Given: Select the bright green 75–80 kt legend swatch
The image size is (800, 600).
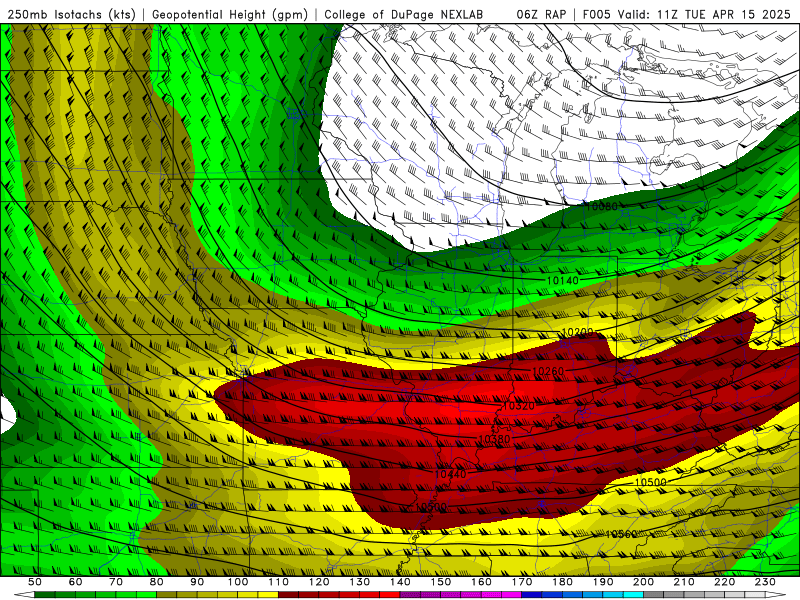Looking at the screenshot, I should pyautogui.click(x=146, y=594).
